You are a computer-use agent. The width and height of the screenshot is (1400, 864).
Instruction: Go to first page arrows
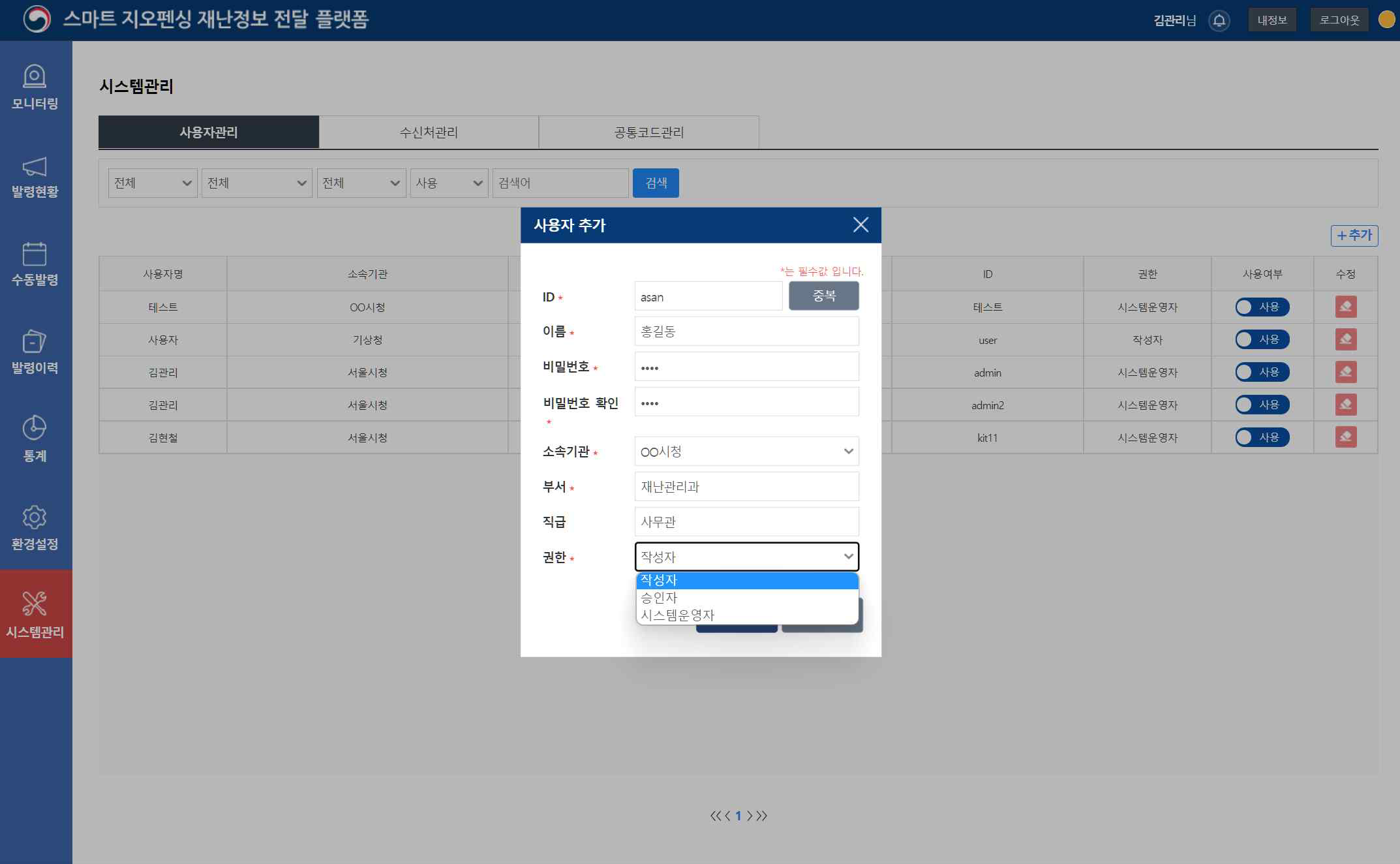pyautogui.click(x=716, y=816)
